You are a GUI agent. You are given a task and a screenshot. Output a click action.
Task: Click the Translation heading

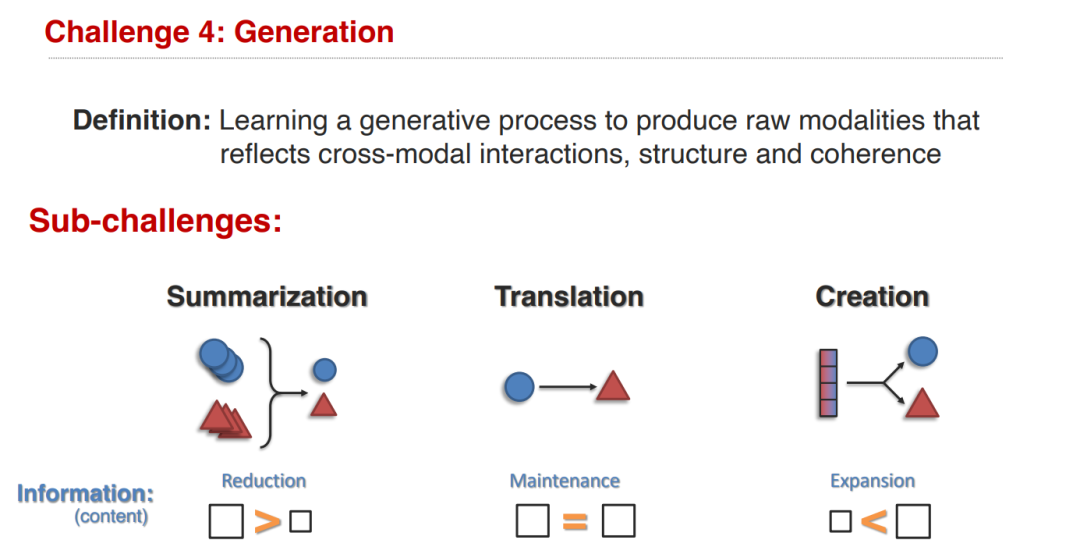(569, 297)
